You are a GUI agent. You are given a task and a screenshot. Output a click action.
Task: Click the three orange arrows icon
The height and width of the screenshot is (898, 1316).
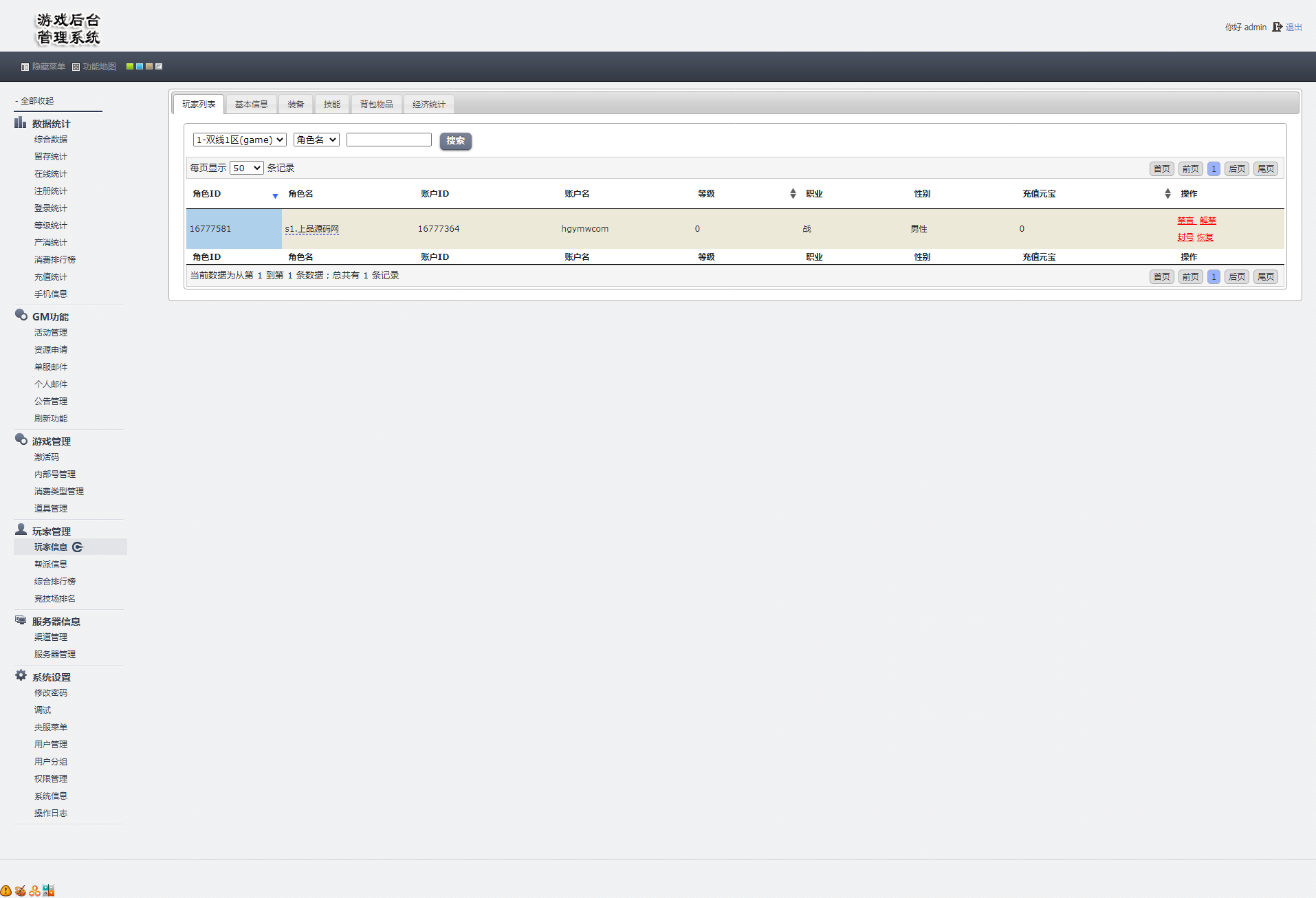point(34,890)
